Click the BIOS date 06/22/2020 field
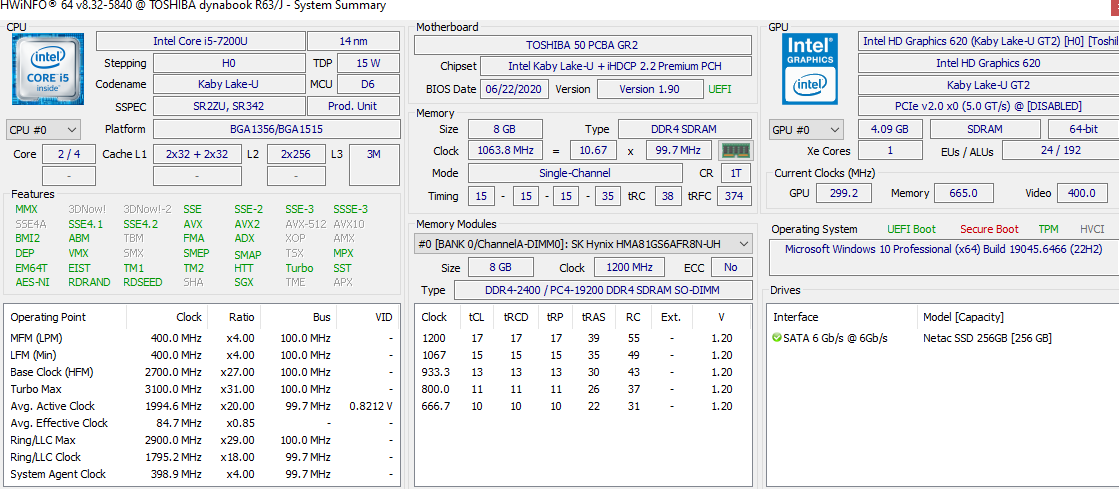Image resolution: width=1119 pixels, height=489 pixels. point(515,89)
